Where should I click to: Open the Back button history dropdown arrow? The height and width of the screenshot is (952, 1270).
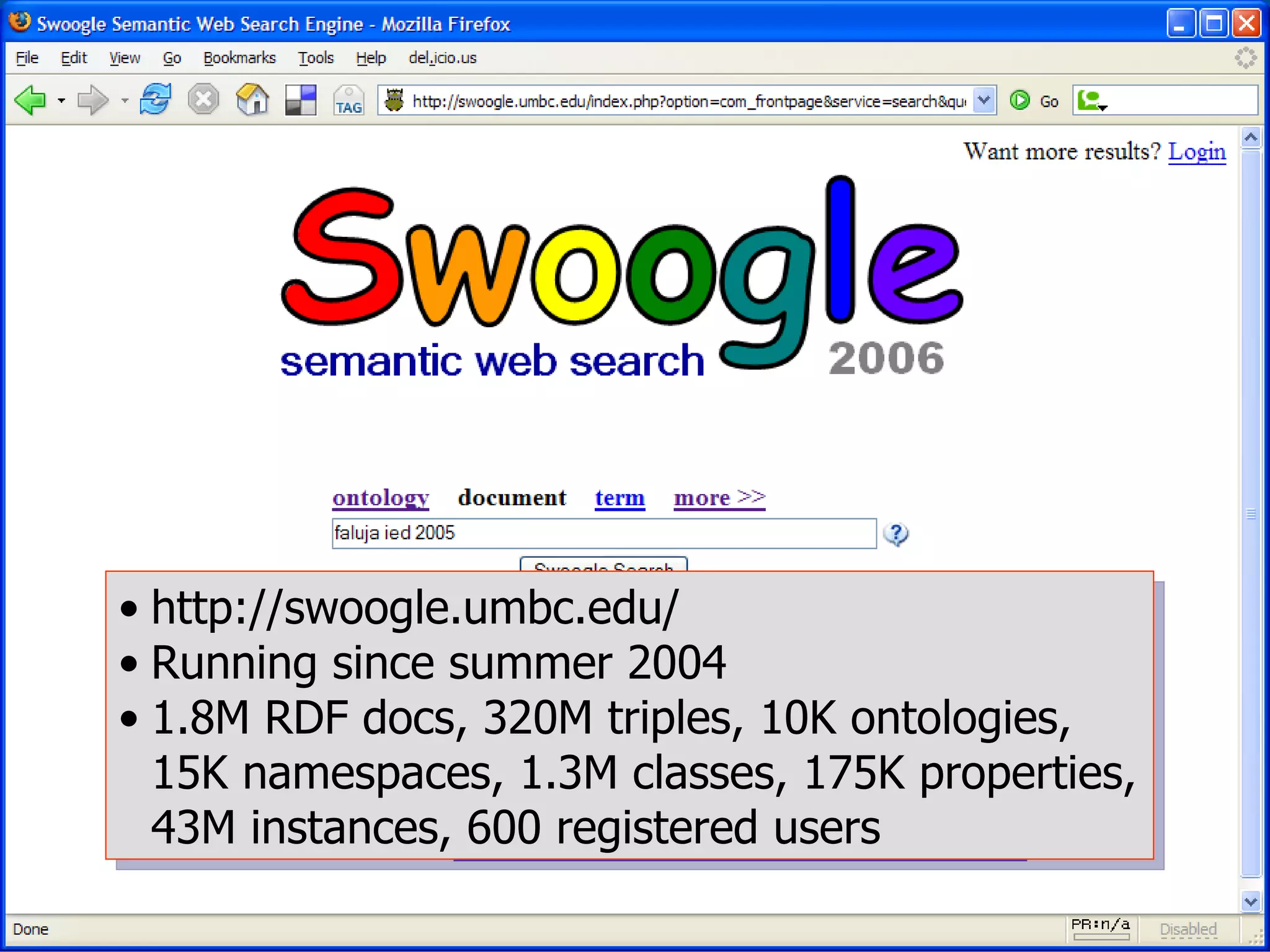click(x=61, y=100)
